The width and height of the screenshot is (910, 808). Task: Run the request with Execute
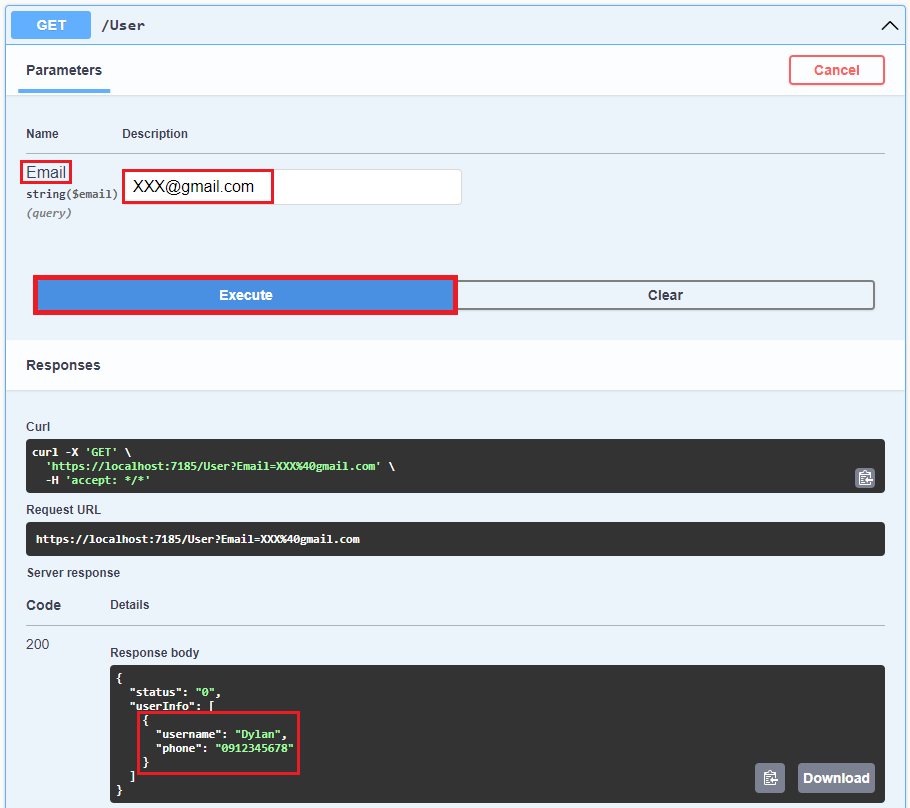[x=245, y=295]
